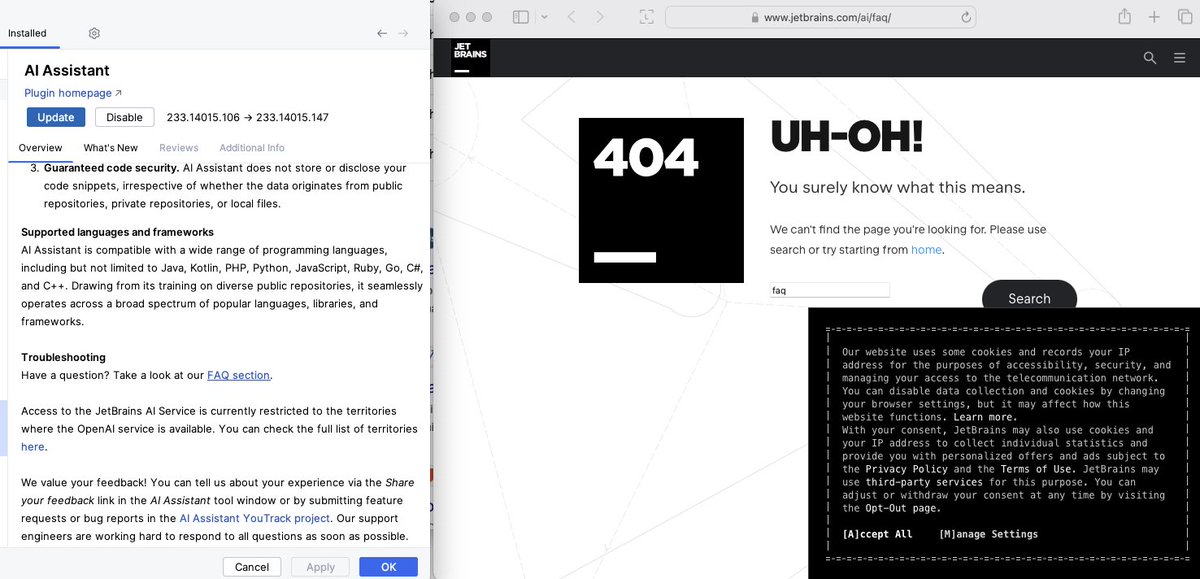Click 'Learn more.' in cookie notice
The height and width of the screenshot is (579, 1200).
pos(985,417)
